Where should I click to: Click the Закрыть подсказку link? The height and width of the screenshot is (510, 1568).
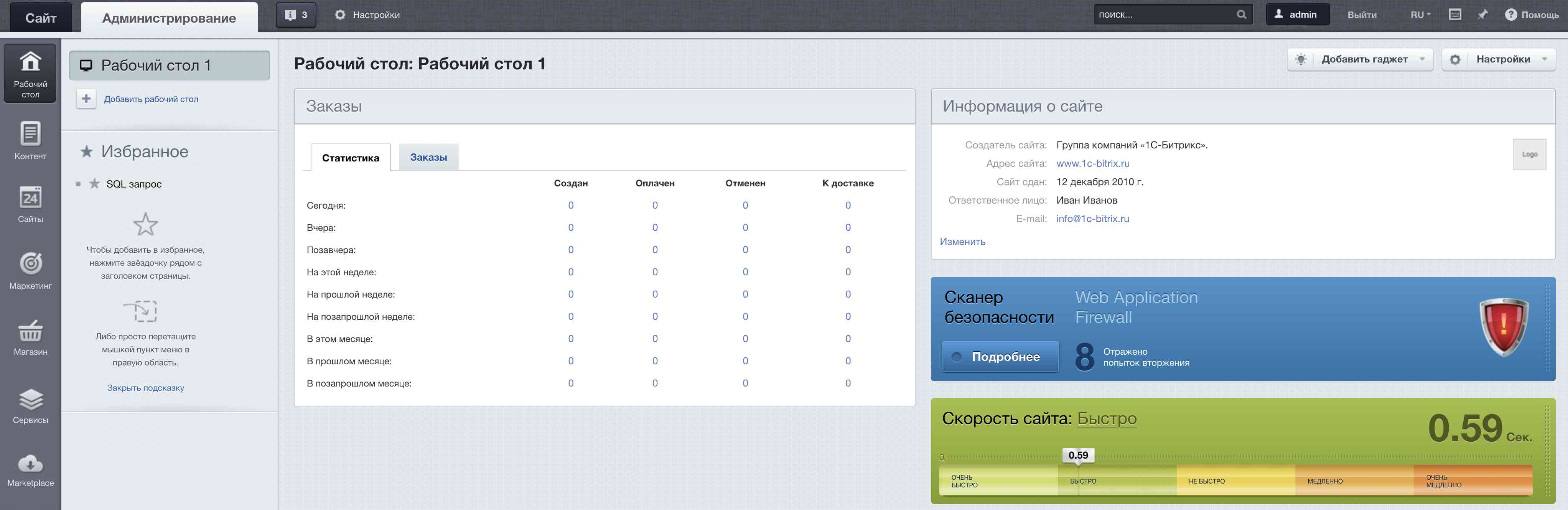point(145,388)
